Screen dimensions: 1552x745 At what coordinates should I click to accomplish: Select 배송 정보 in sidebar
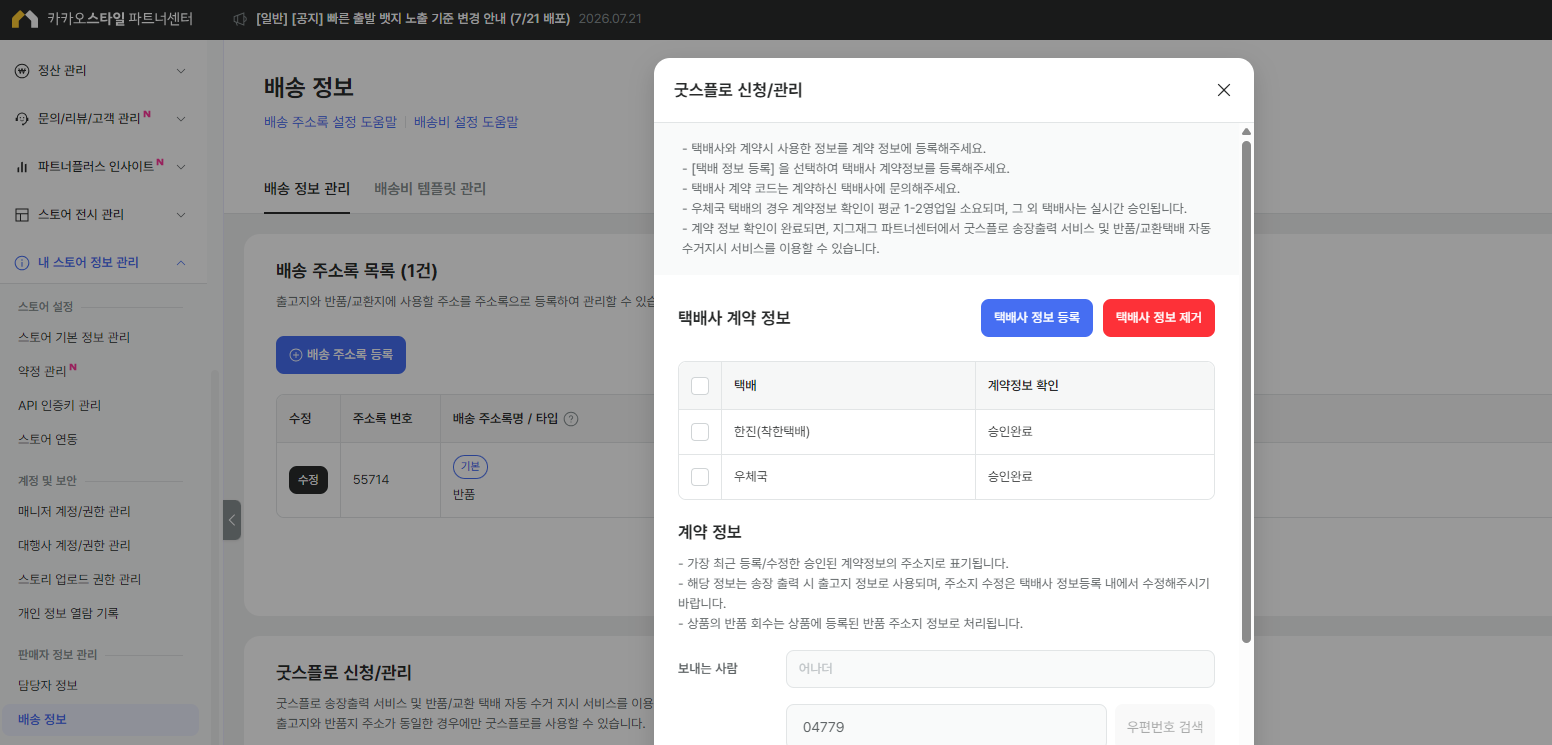tap(100, 720)
